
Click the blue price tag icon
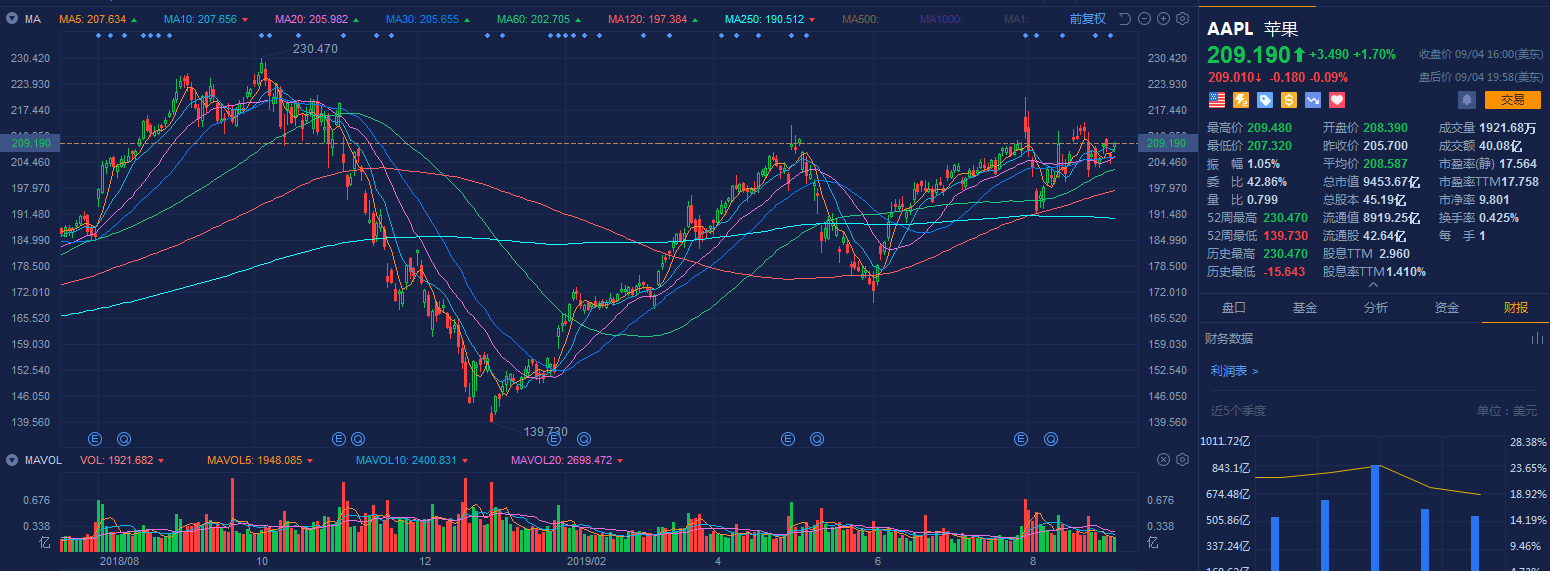pyautogui.click(x=1265, y=99)
